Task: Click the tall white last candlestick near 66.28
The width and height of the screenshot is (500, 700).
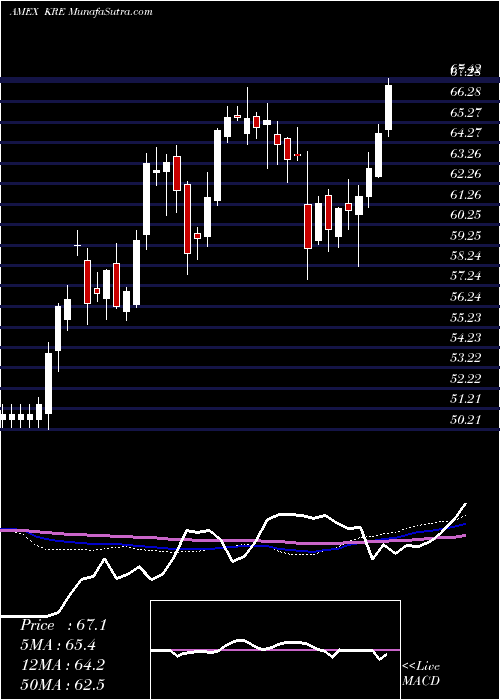Action: [388, 107]
